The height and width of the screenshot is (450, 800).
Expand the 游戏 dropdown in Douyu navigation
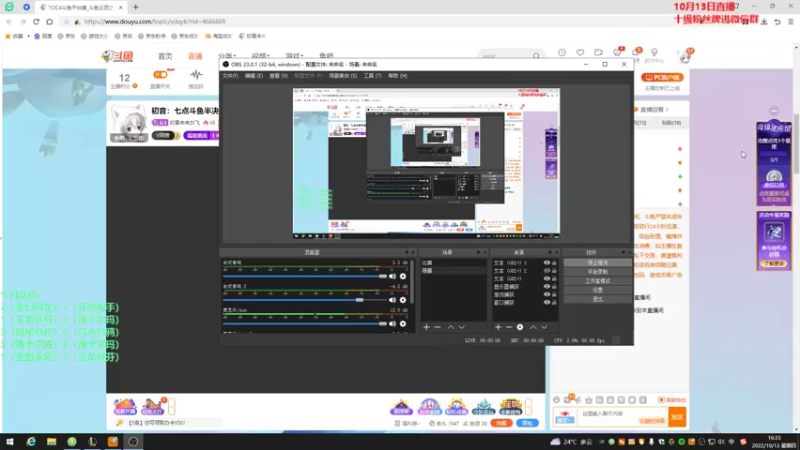pos(294,56)
